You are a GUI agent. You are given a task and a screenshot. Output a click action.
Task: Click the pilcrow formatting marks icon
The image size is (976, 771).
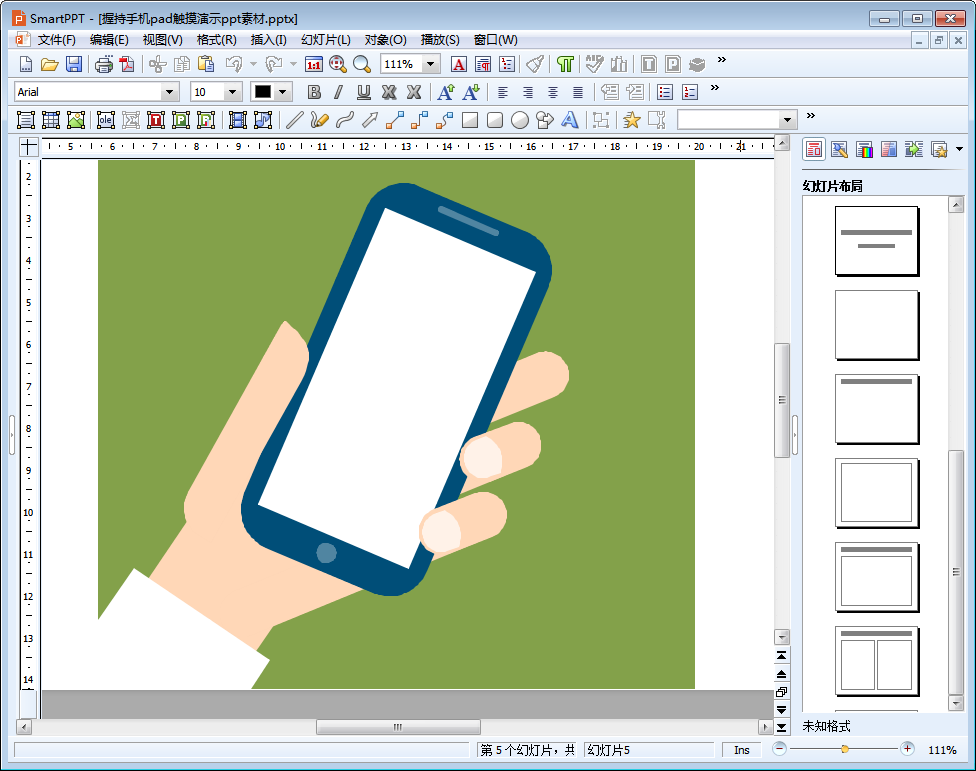point(565,64)
